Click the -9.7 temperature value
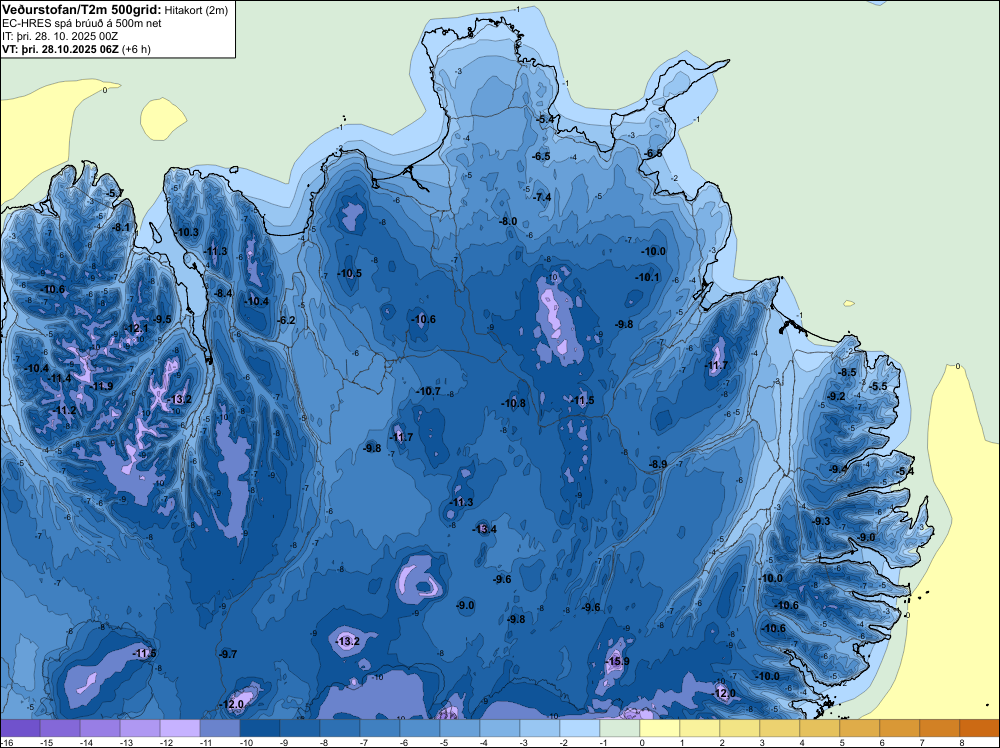The height and width of the screenshot is (748, 1000). 228,654
